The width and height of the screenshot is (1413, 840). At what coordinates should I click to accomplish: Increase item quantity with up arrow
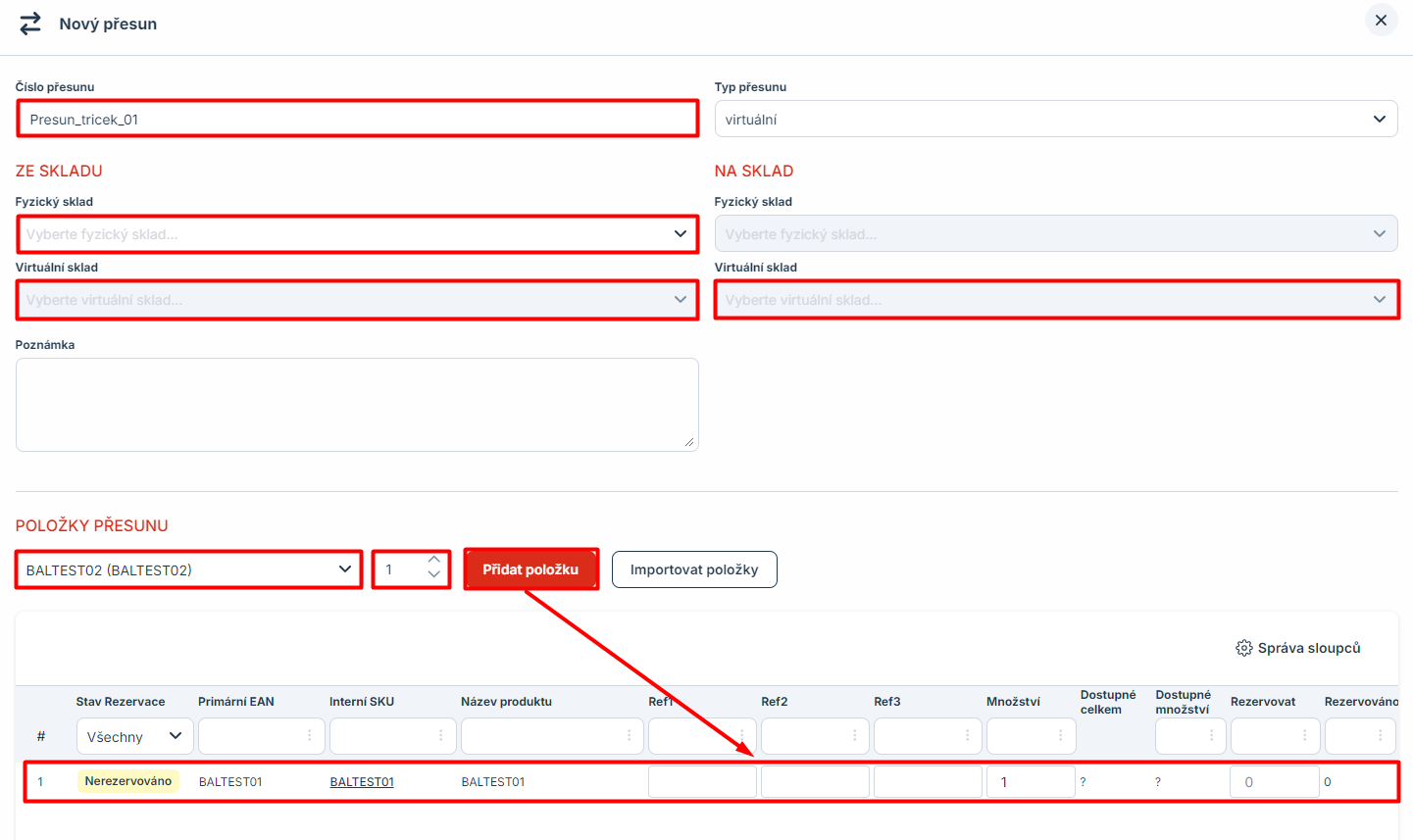click(x=434, y=561)
